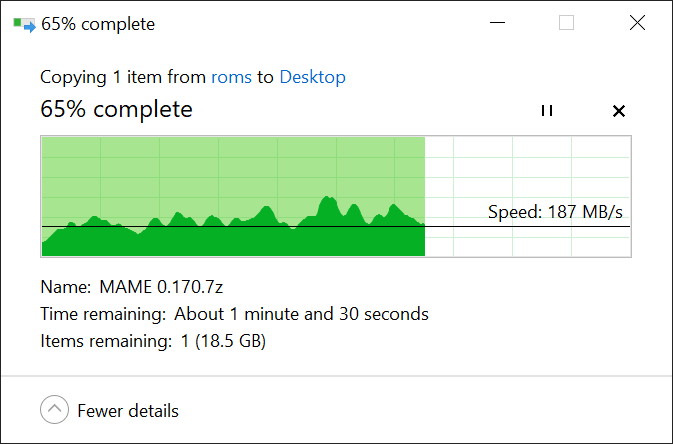The width and height of the screenshot is (673, 444).
Task: Minimize the copy progress window
Action: (497, 23)
